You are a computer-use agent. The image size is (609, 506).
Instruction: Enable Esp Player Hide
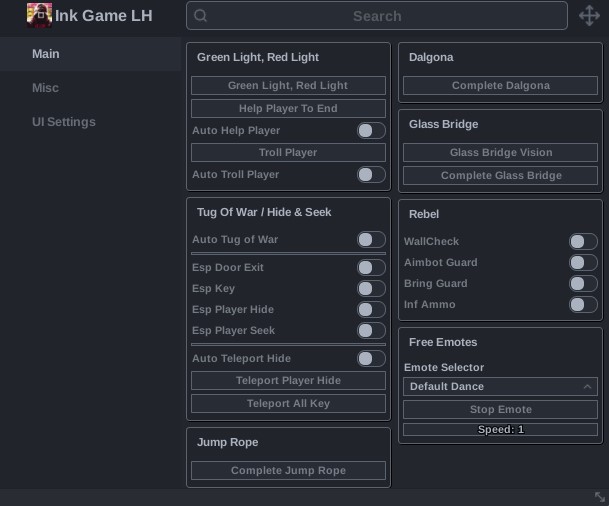pos(371,310)
